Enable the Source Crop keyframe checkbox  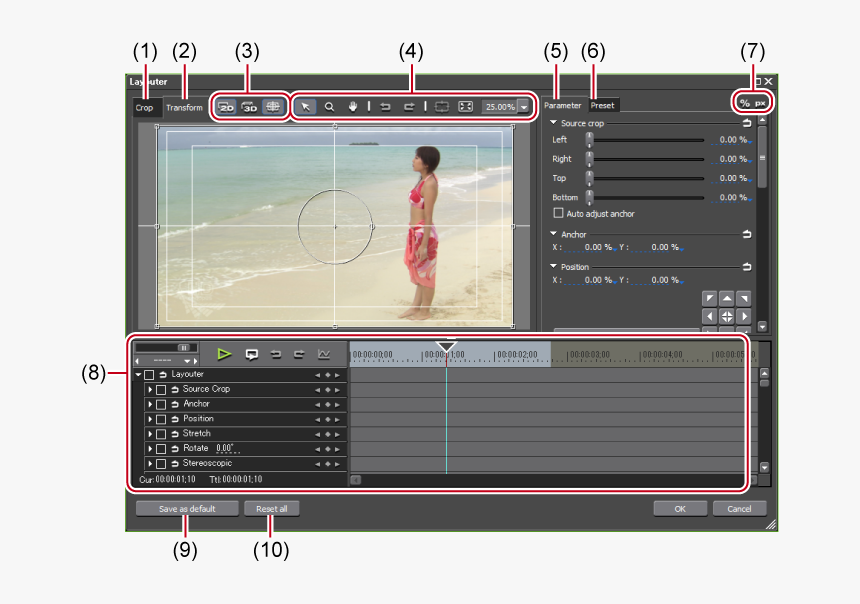161,390
